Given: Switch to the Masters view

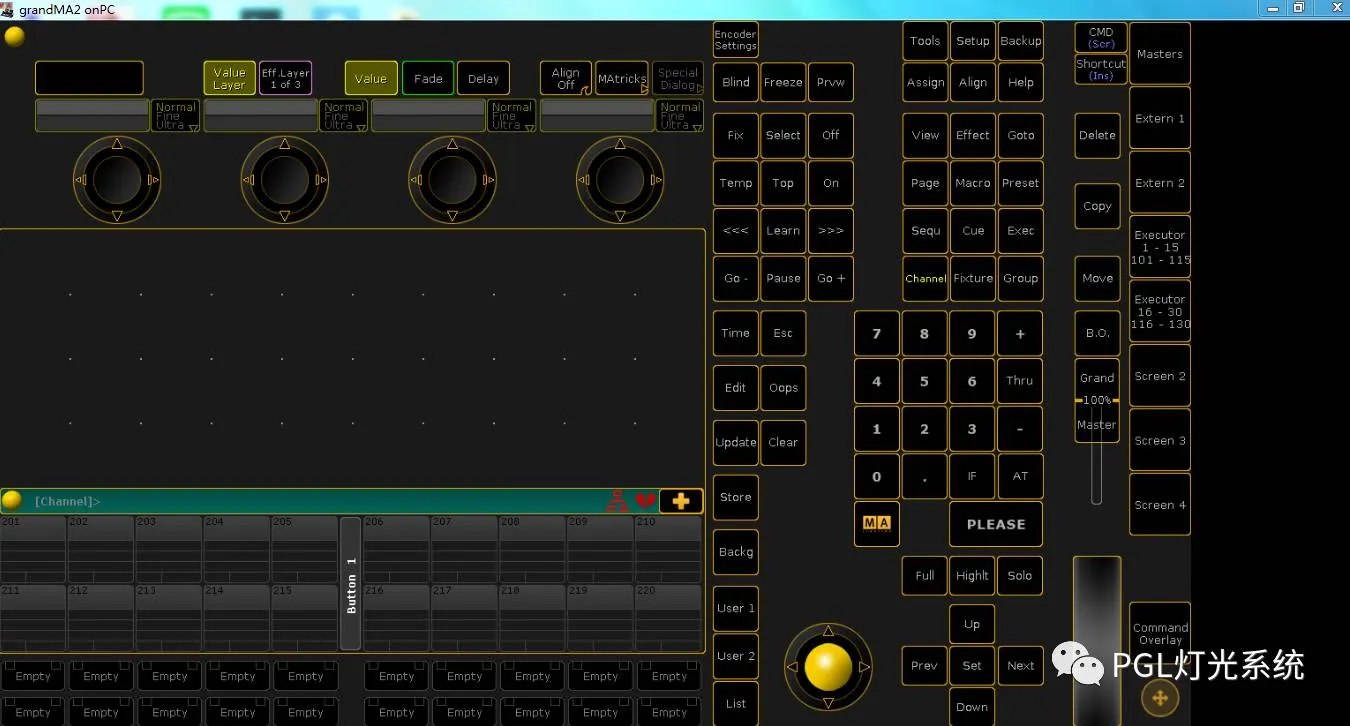Looking at the screenshot, I should click(1160, 54).
